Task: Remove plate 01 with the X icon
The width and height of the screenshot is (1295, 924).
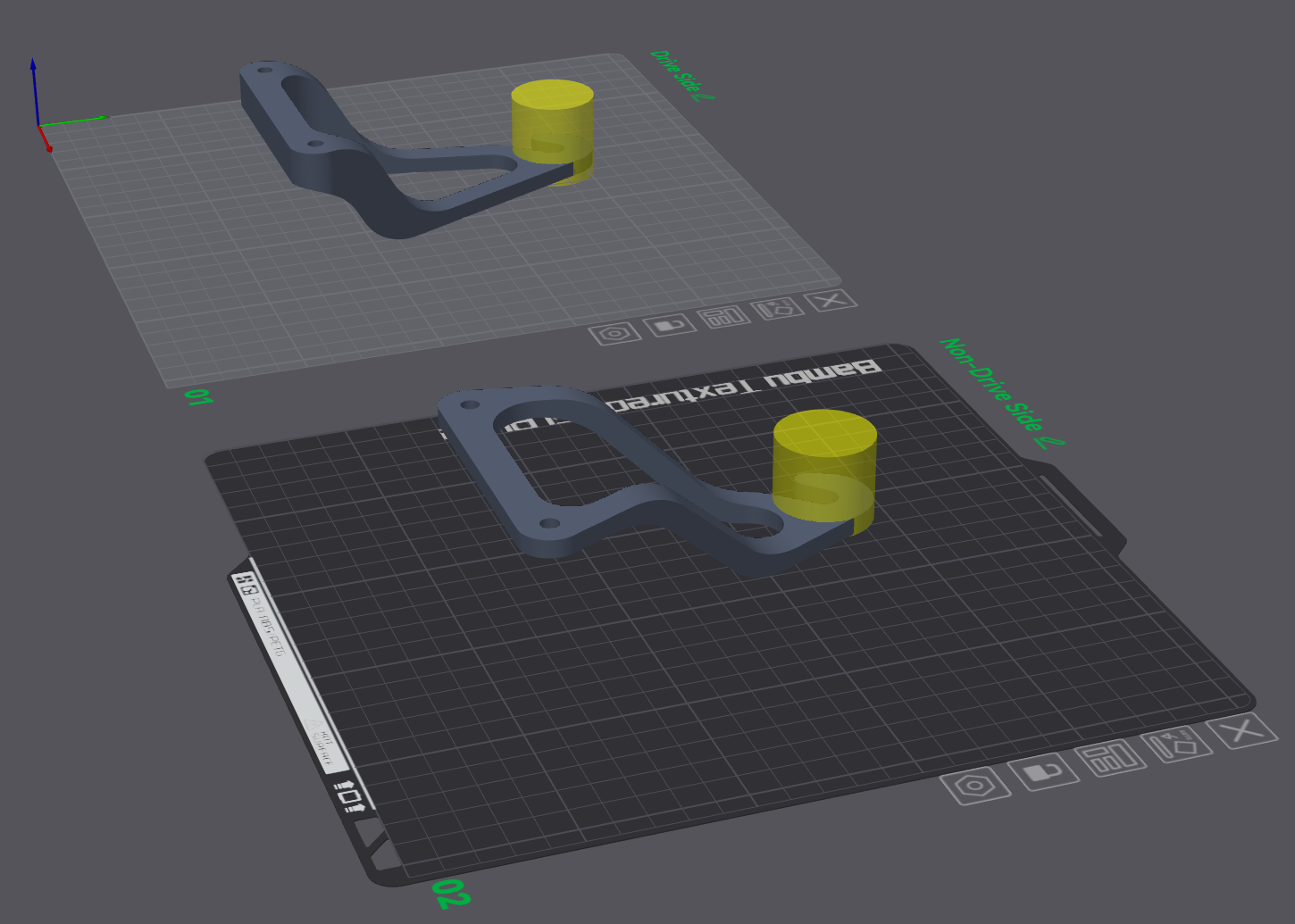Action: coord(831,301)
